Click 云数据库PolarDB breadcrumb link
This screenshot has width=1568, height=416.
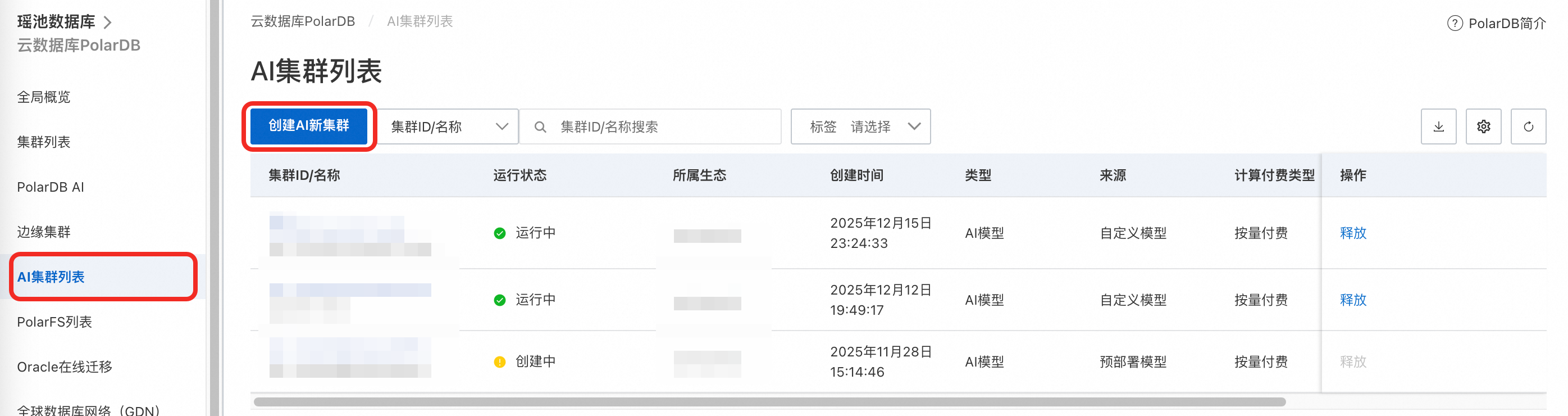(x=303, y=21)
